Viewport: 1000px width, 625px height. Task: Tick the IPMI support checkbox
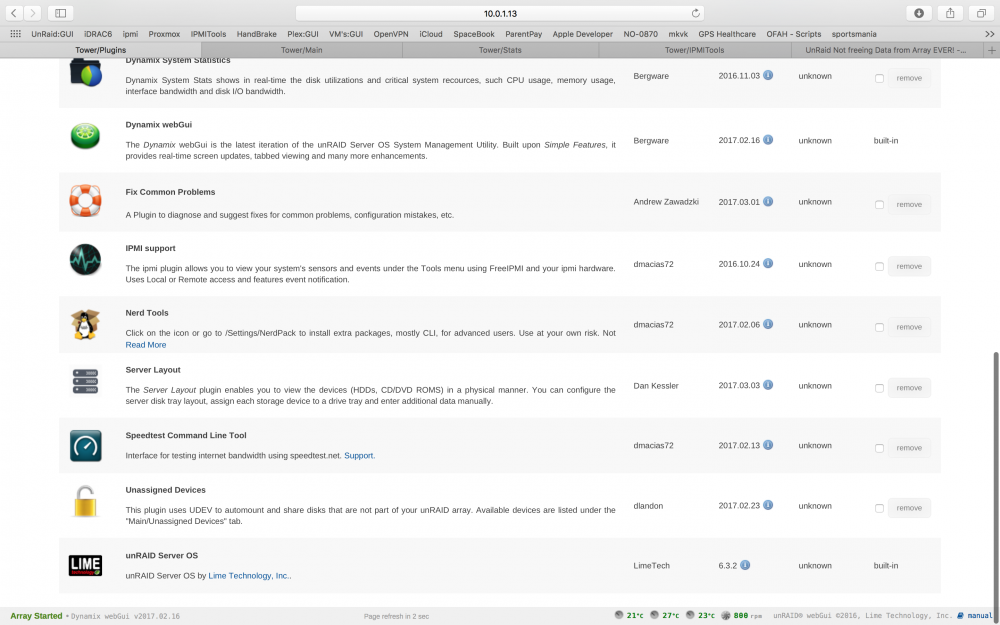pyautogui.click(x=879, y=267)
